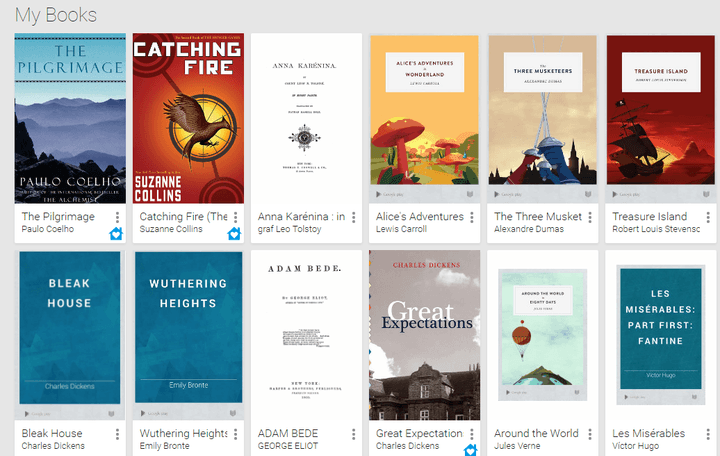
Task: Open Around the World balloon cover
Action: 543,335
